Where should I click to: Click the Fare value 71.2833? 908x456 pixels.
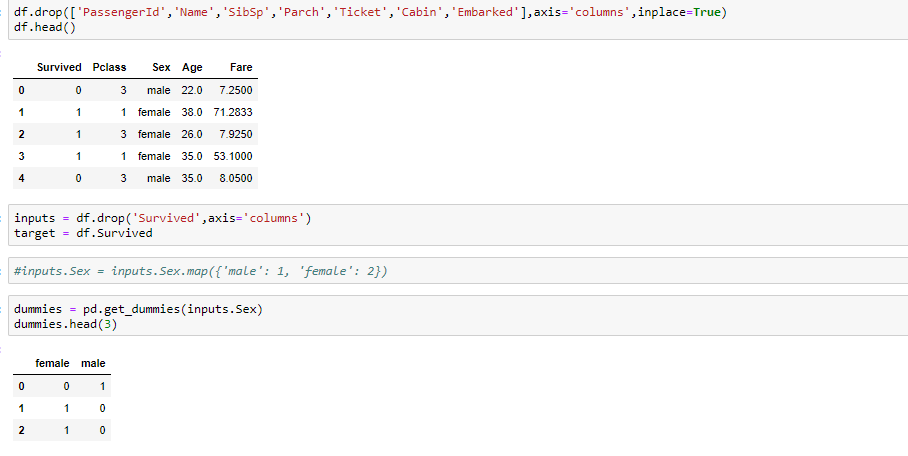233,112
